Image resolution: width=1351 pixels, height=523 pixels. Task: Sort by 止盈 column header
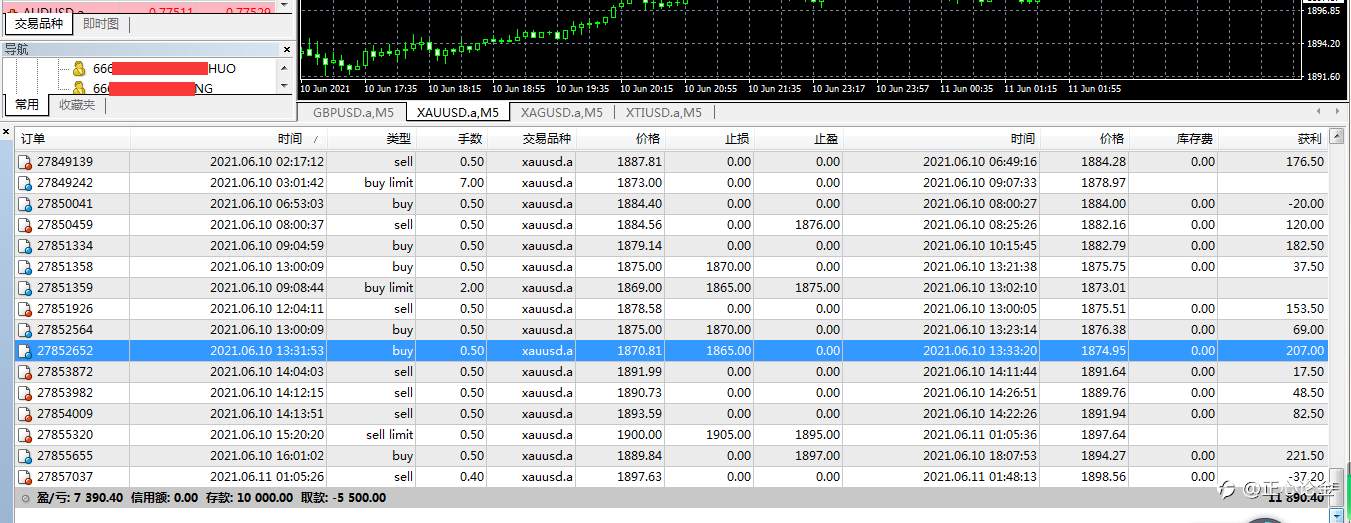click(799, 139)
